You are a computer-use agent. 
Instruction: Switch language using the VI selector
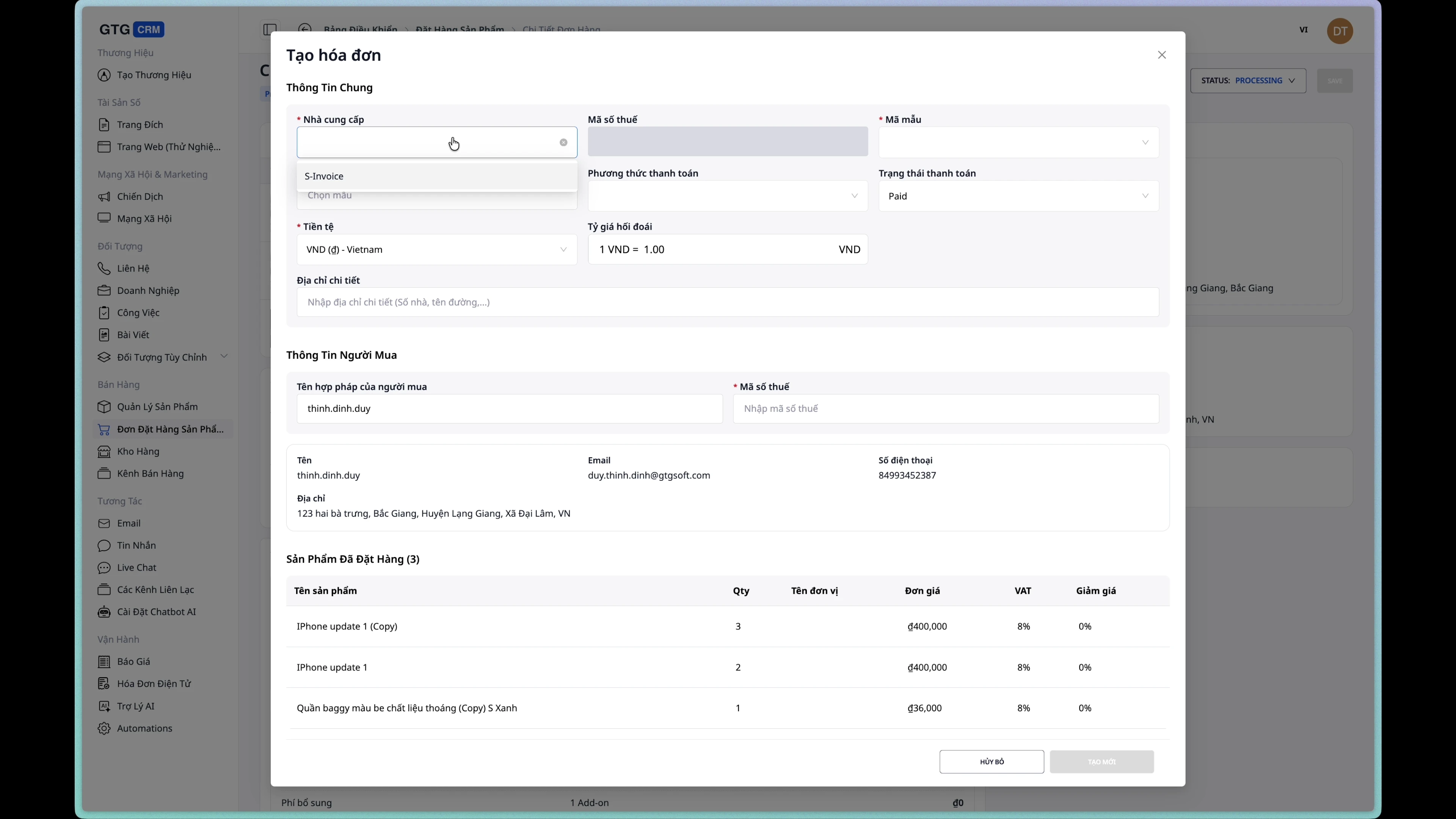(x=1304, y=30)
